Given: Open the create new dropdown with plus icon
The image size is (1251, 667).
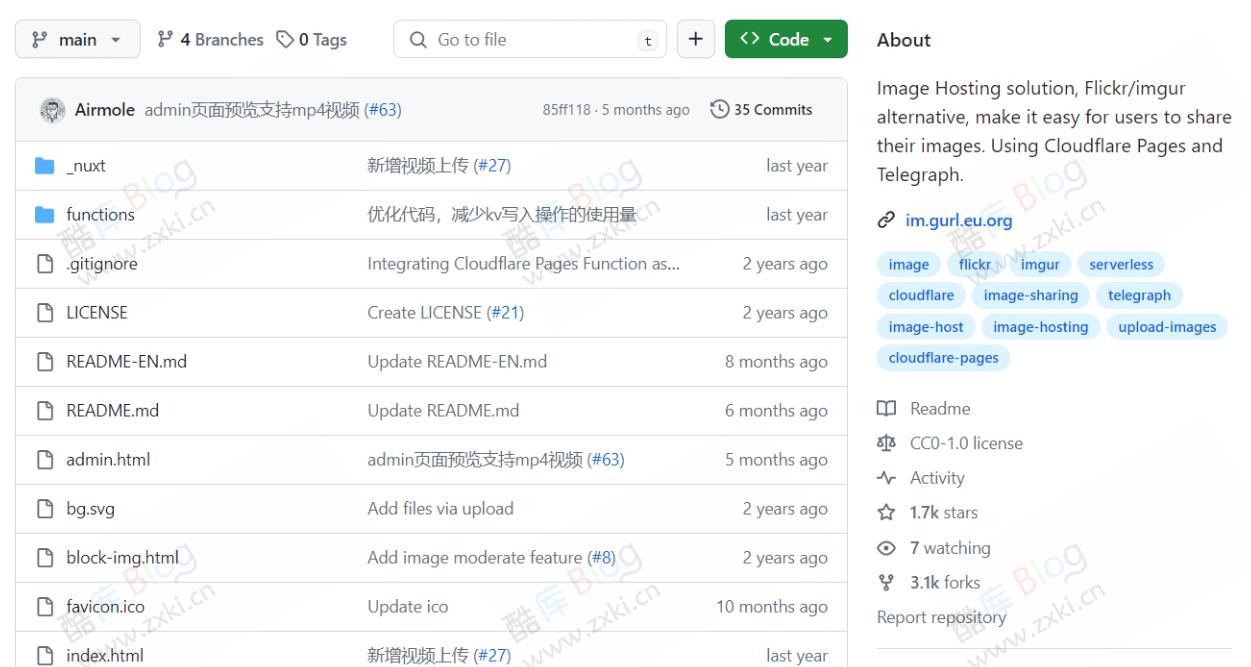Looking at the screenshot, I should pyautogui.click(x=695, y=38).
